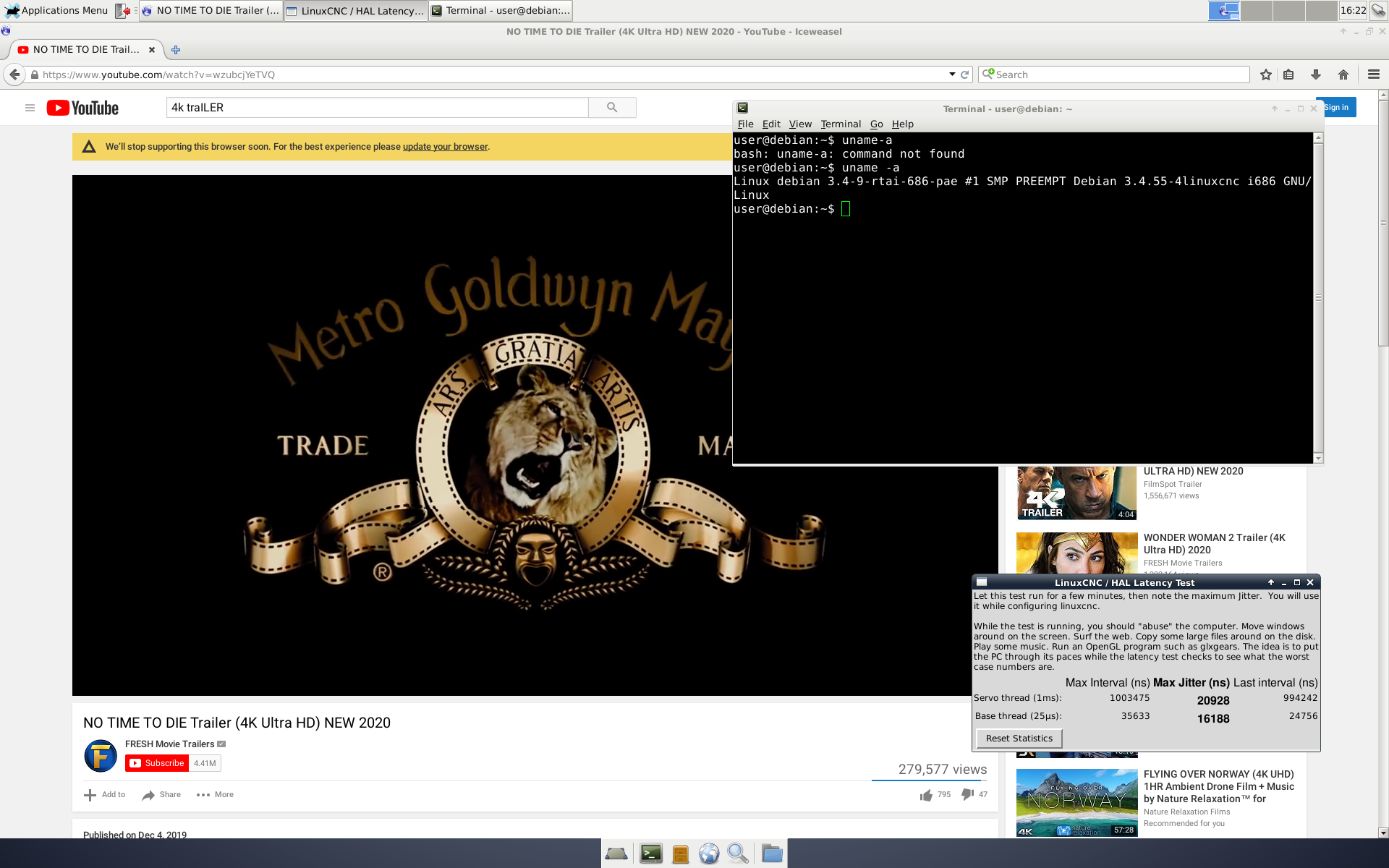Share the video
The width and height of the screenshot is (1389, 868).
[161, 795]
